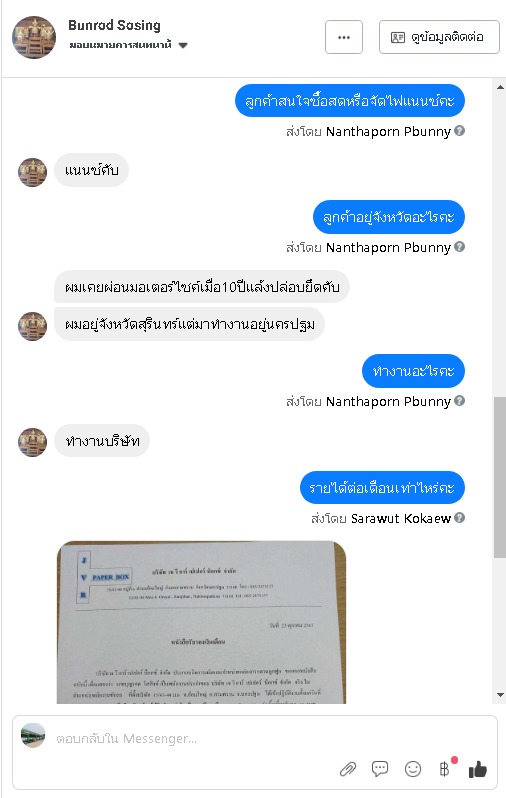Open the three-dots more options button
The height and width of the screenshot is (798, 506).
pos(344,37)
